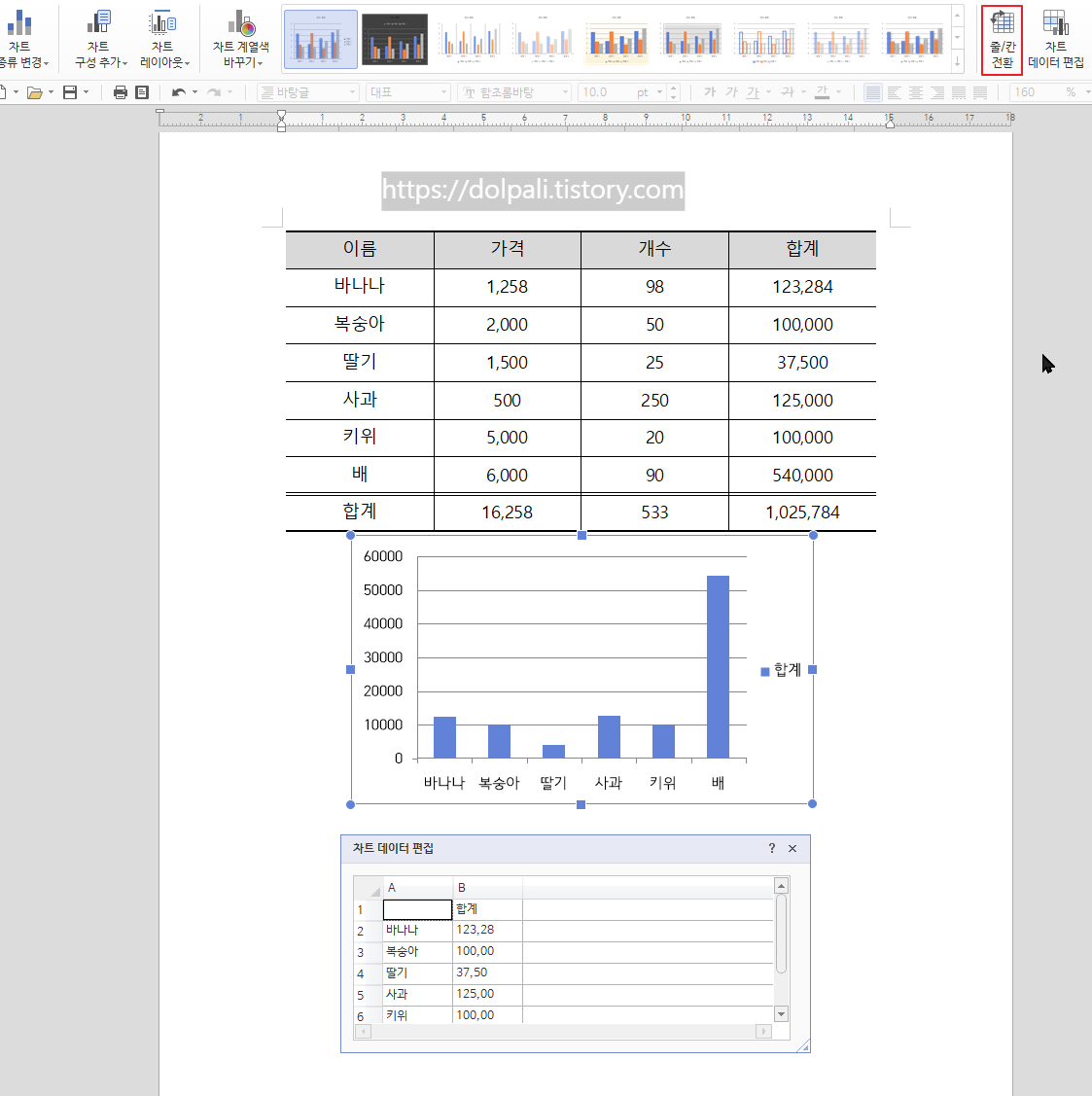Click the font size 10.0 field
Screen dimensions: 1092x1096
[x=606, y=92]
